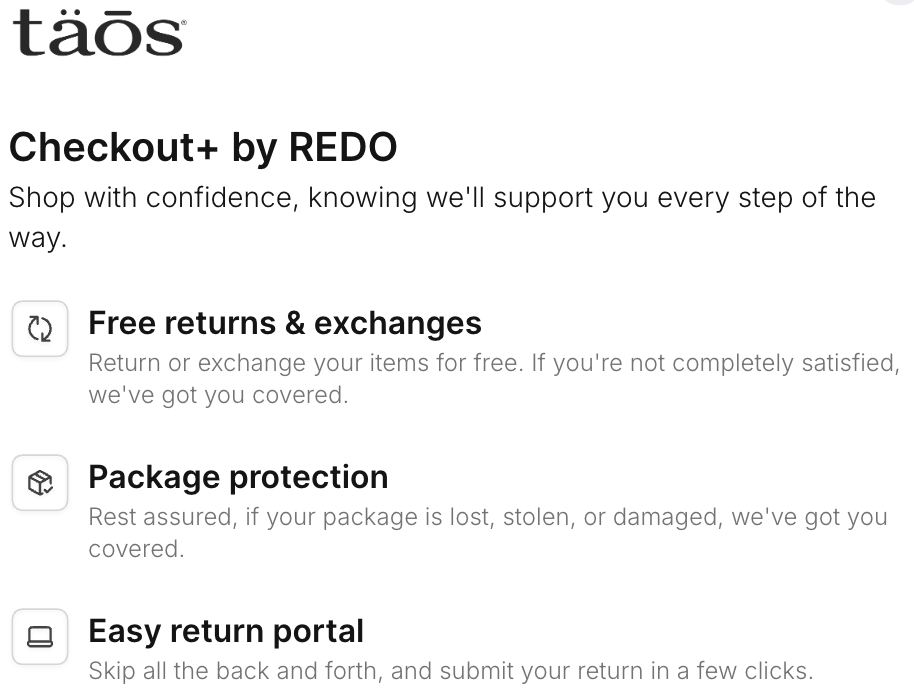Click the taos brand logo
914x700 pixels.
[97, 33]
